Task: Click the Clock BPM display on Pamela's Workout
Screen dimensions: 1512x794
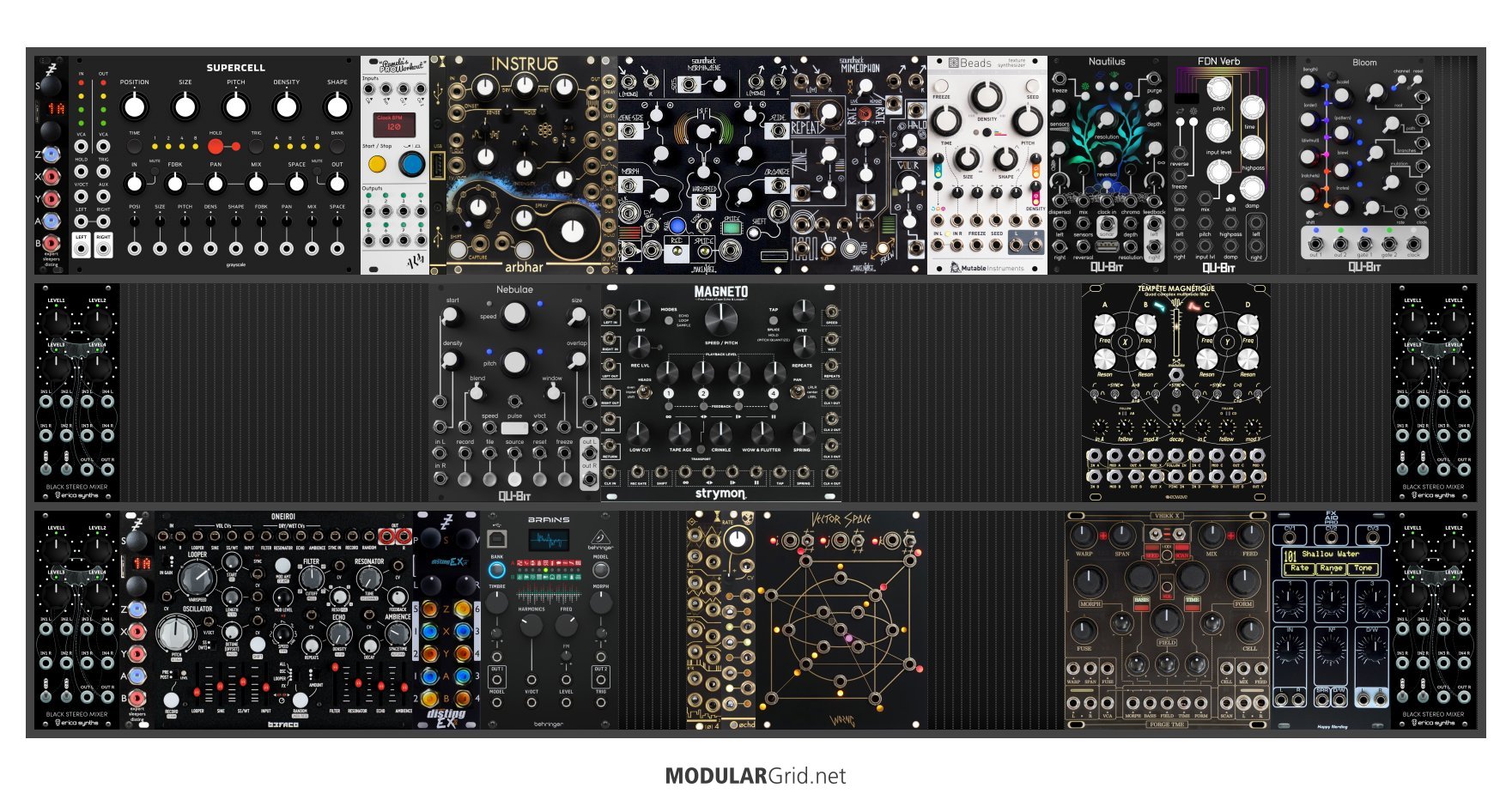Action: [394, 124]
